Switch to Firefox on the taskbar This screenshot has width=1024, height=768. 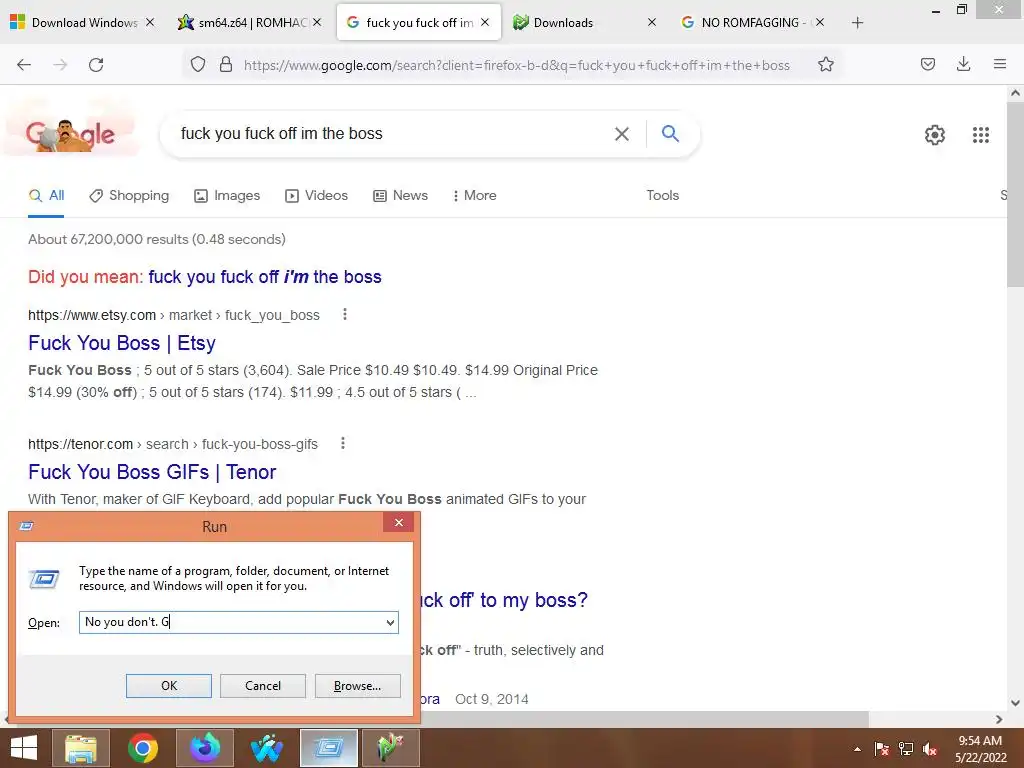204,748
